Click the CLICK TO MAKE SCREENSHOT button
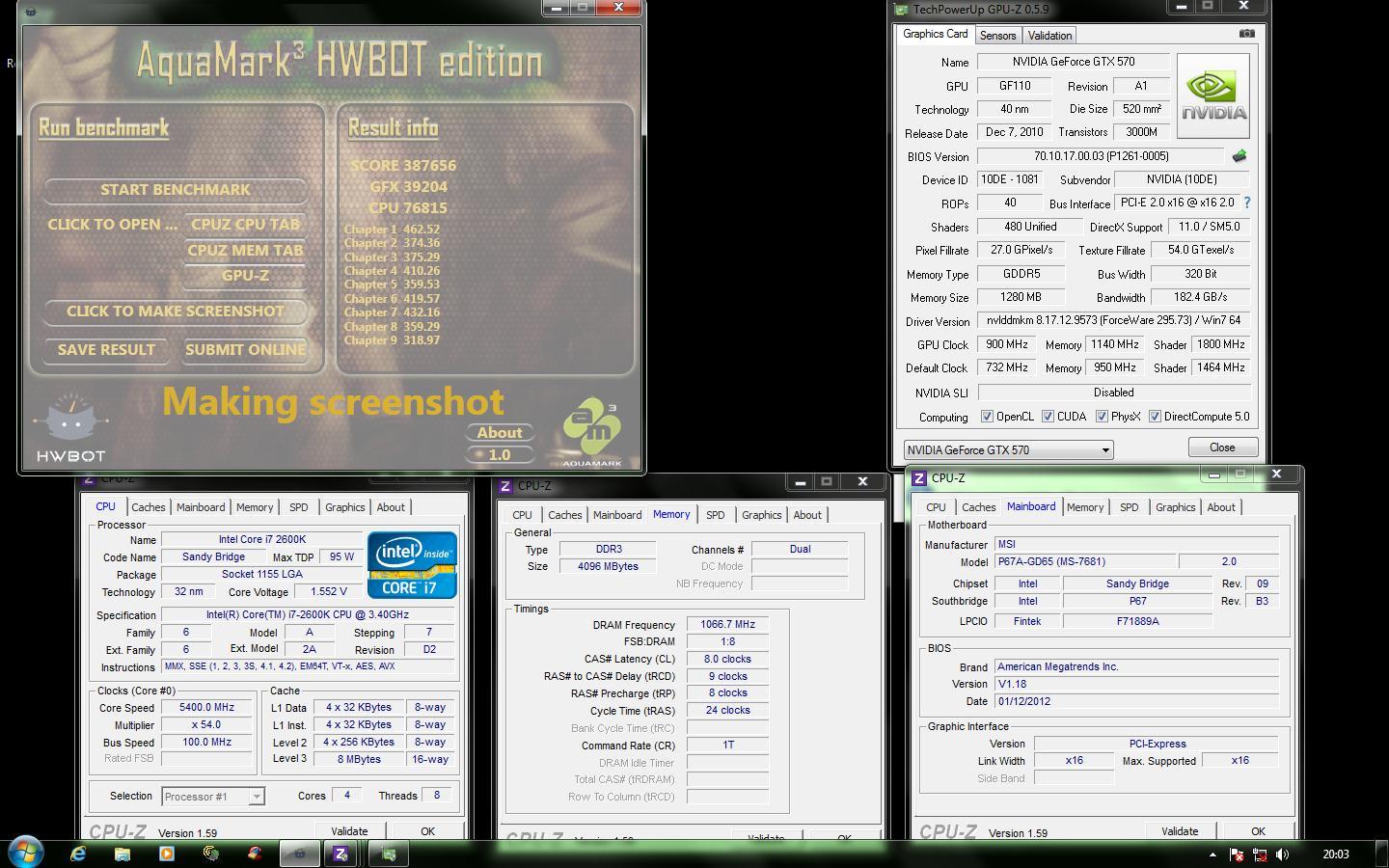Screen dimensions: 1389x868 (175, 312)
